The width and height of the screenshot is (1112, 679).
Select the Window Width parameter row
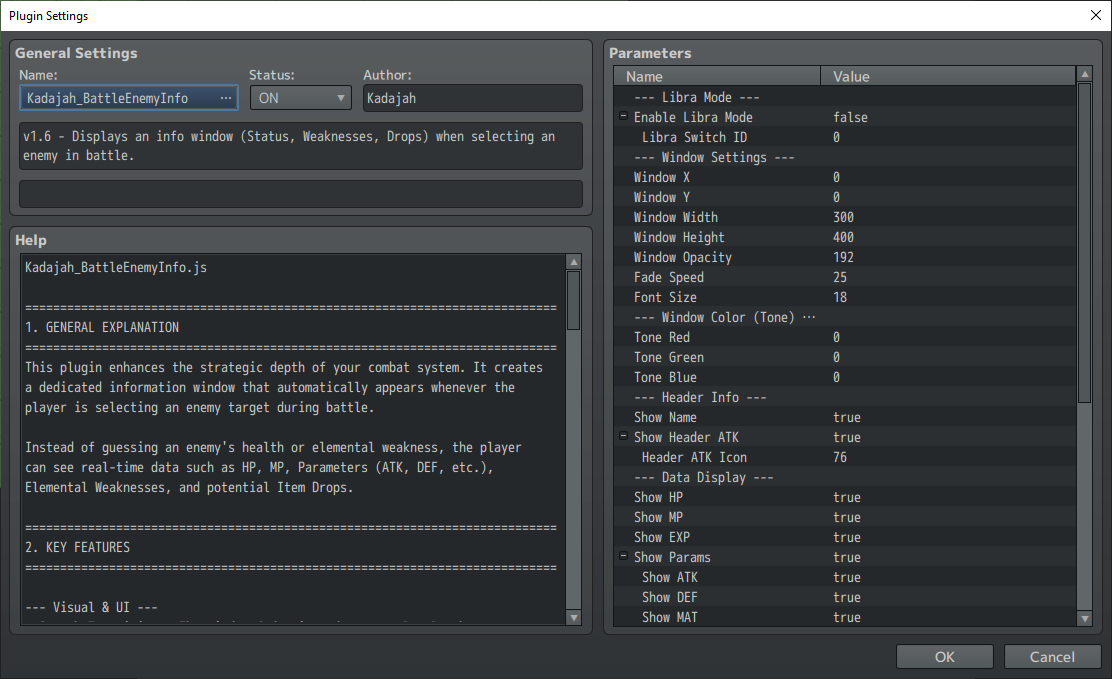tap(845, 217)
